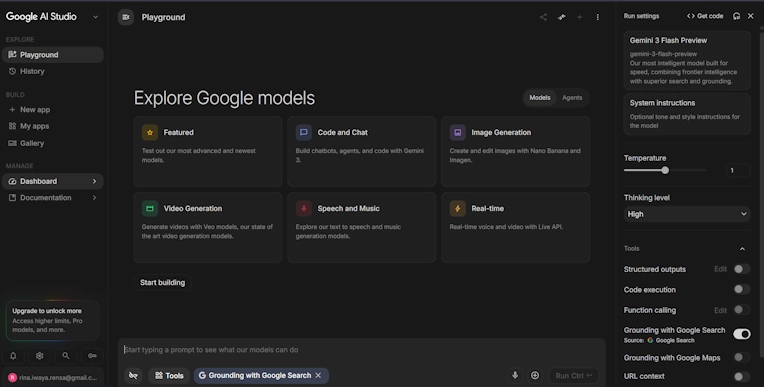Disable Grounding with Google Search switch
Image resolution: width=764 pixels, height=387 pixels.
tap(742, 334)
